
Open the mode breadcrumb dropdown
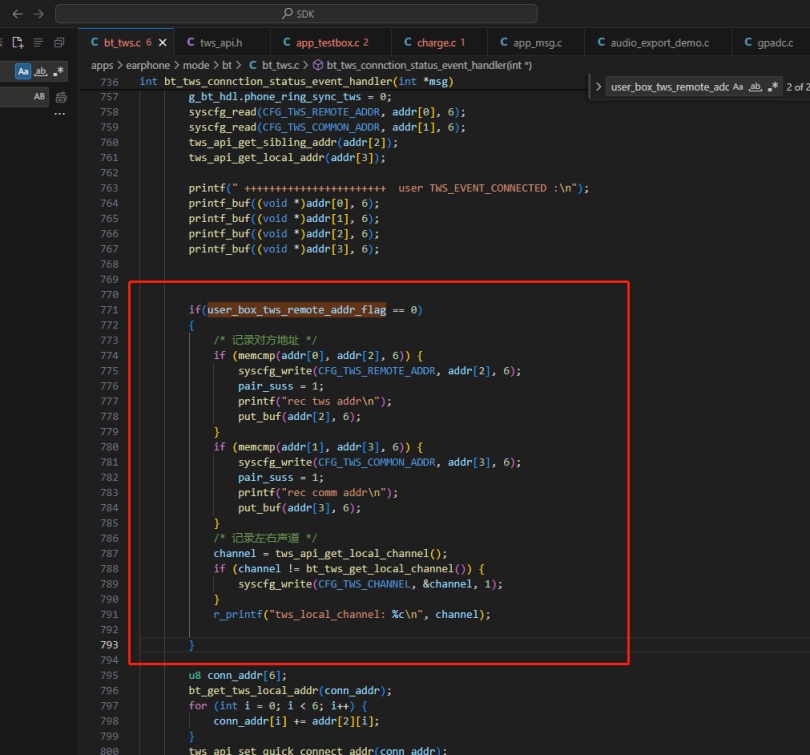coord(196,65)
